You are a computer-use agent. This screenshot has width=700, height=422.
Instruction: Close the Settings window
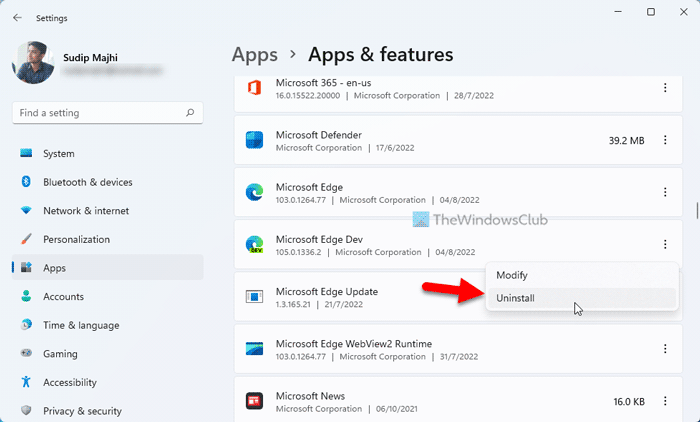683,12
